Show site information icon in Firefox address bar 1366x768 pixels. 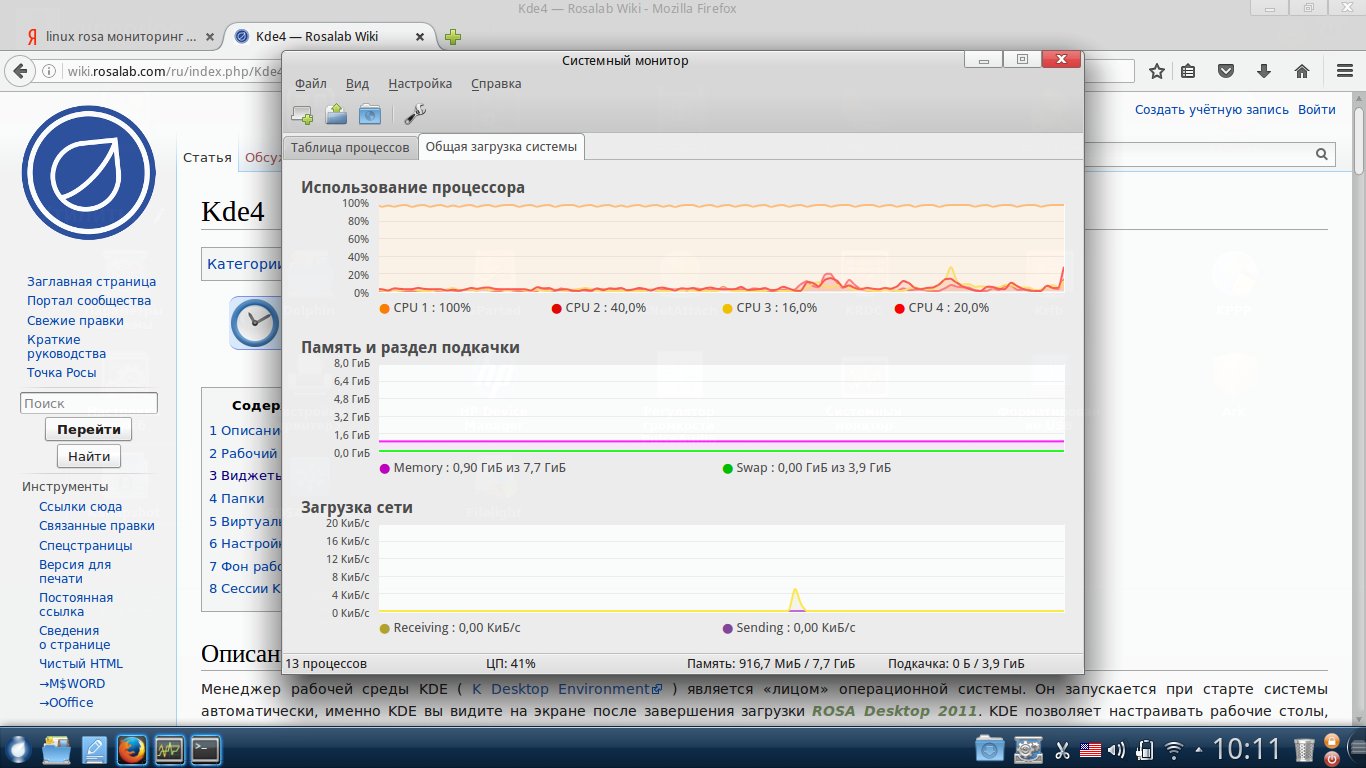(x=48, y=71)
